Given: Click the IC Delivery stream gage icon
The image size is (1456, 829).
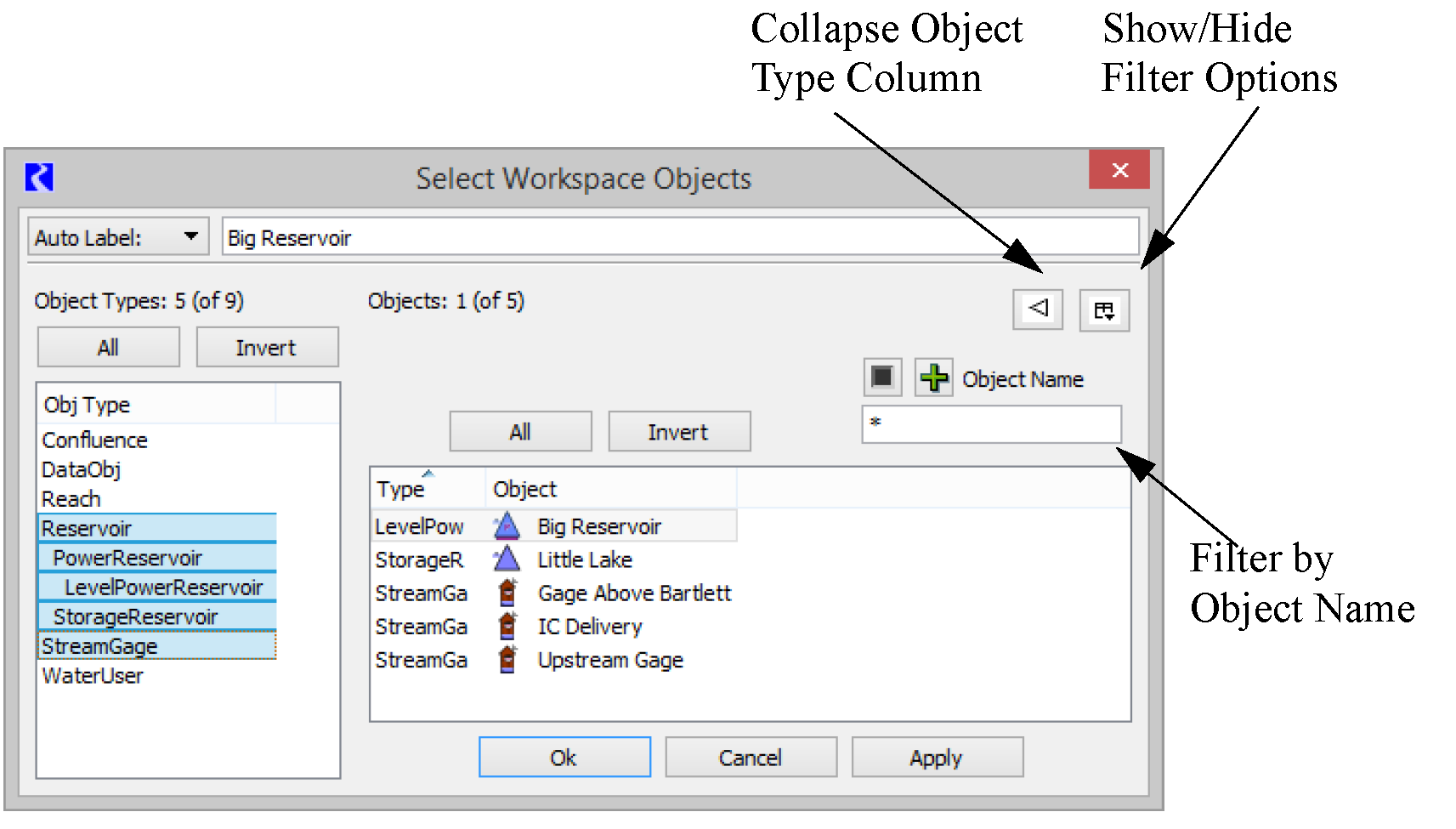Looking at the screenshot, I should click(507, 626).
